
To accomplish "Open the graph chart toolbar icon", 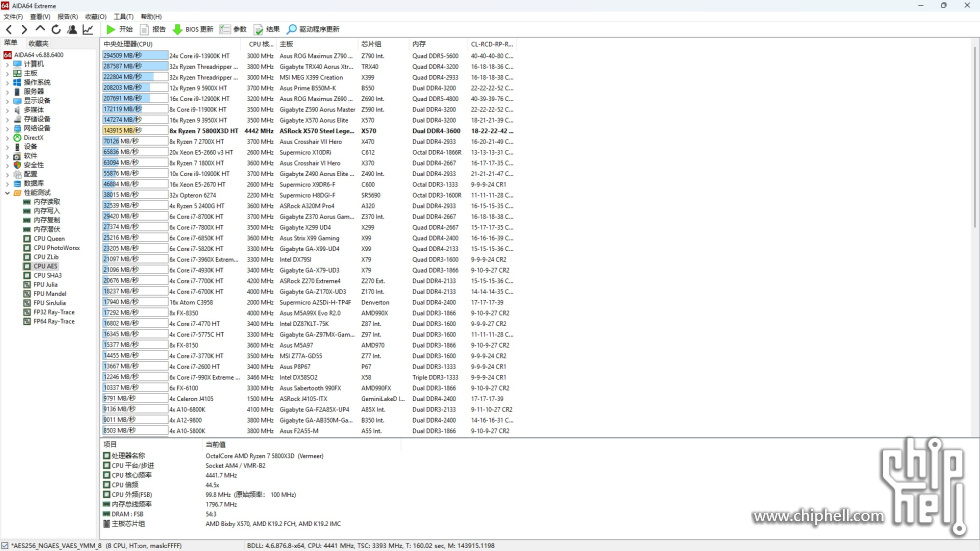I will 88,29.
